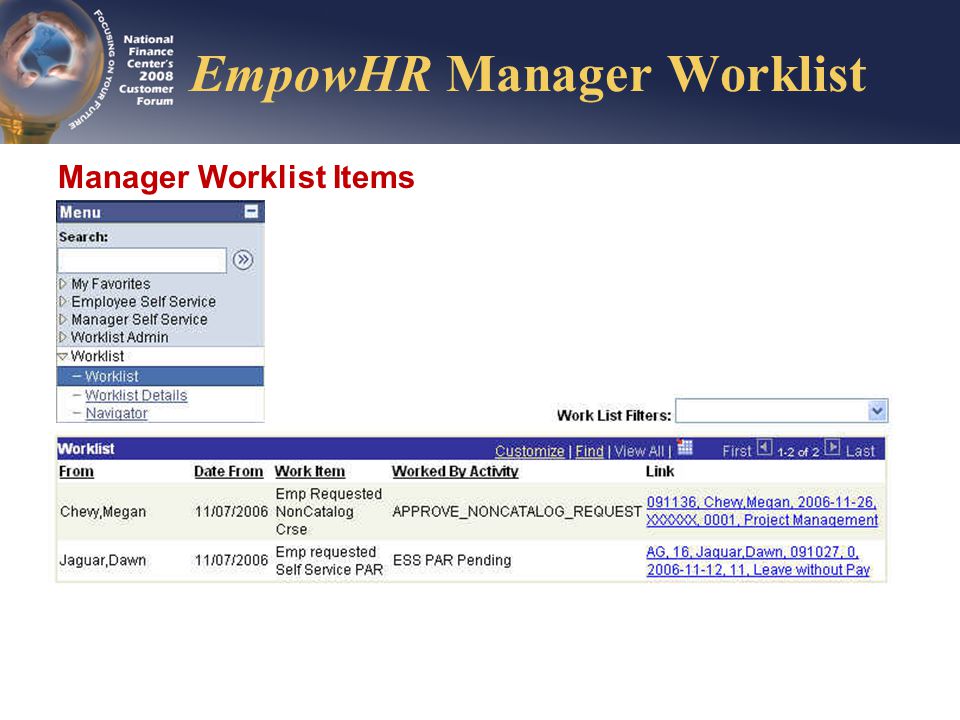Image resolution: width=960 pixels, height=720 pixels.
Task: Click the 1-2 of 2 row counter
Action: pos(798,452)
